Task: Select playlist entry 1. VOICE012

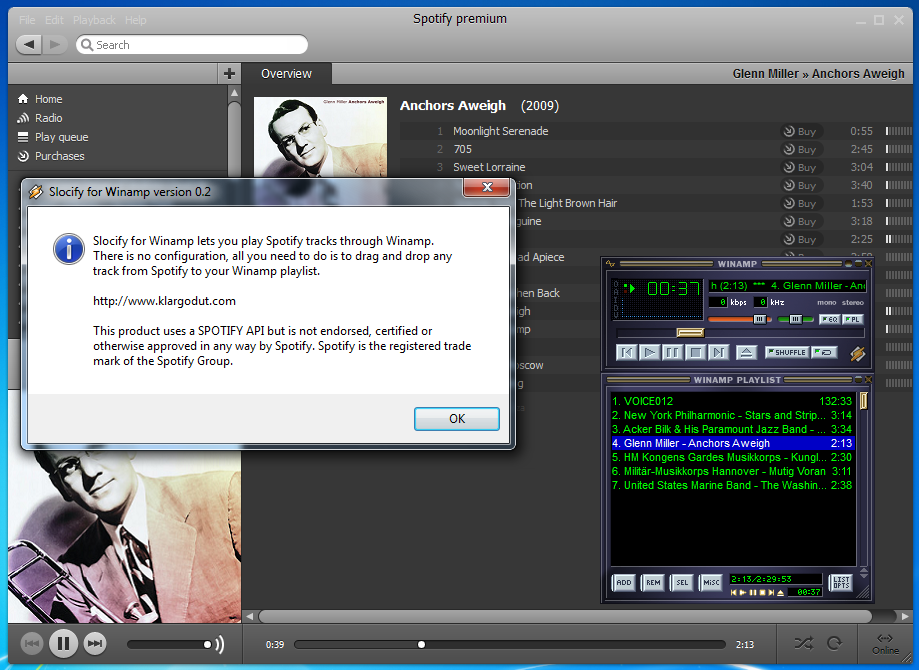Action: (x=731, y=401)
